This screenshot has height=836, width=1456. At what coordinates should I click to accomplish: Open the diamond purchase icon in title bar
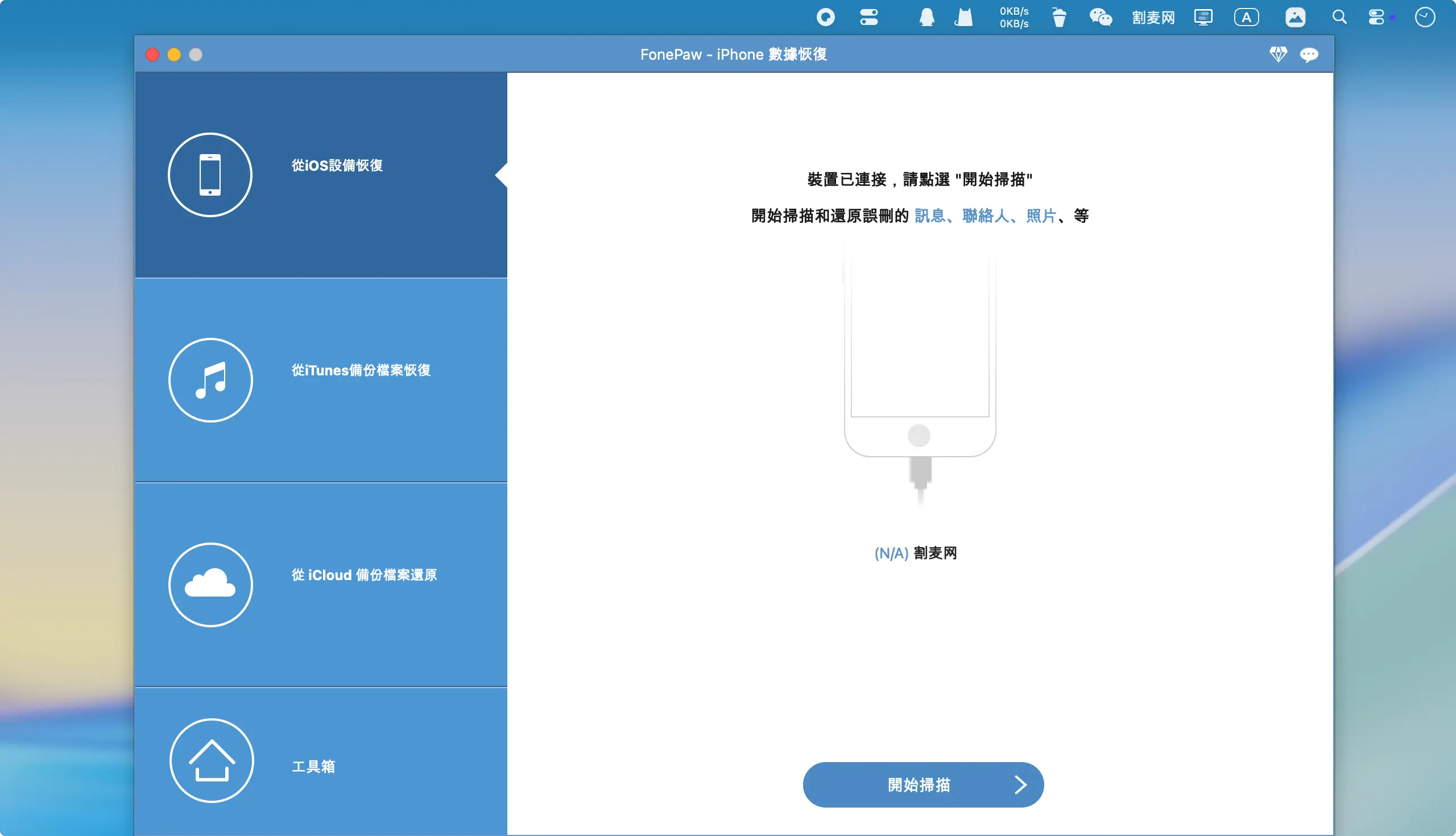pos(1278,55)
